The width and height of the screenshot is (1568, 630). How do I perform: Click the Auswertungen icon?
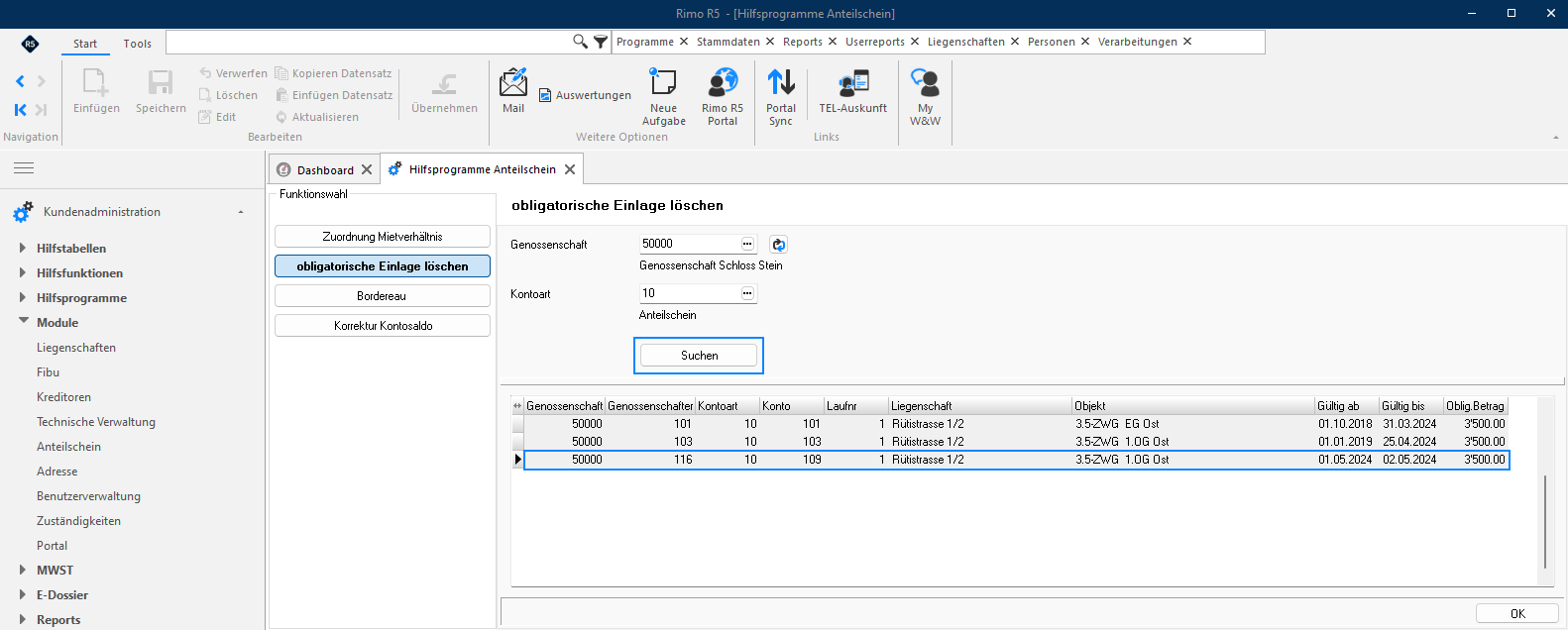point(545,95)
